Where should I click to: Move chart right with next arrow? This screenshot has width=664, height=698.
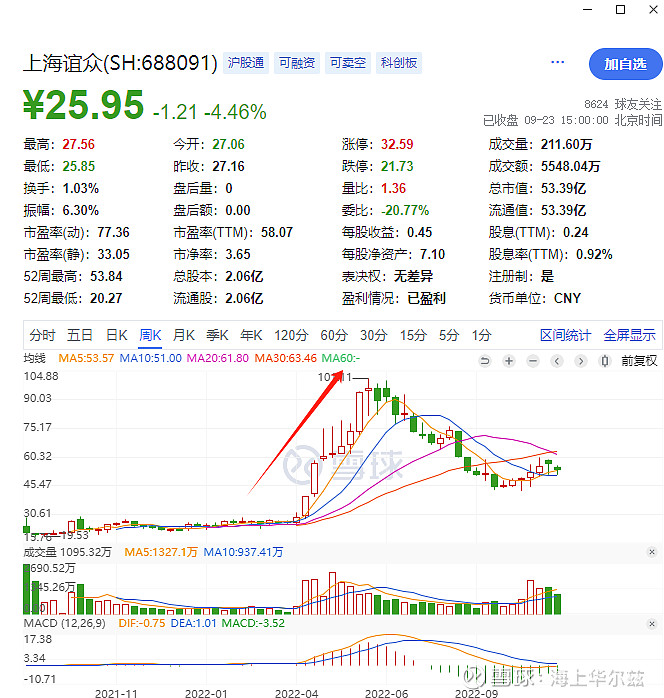pos(580,361)
